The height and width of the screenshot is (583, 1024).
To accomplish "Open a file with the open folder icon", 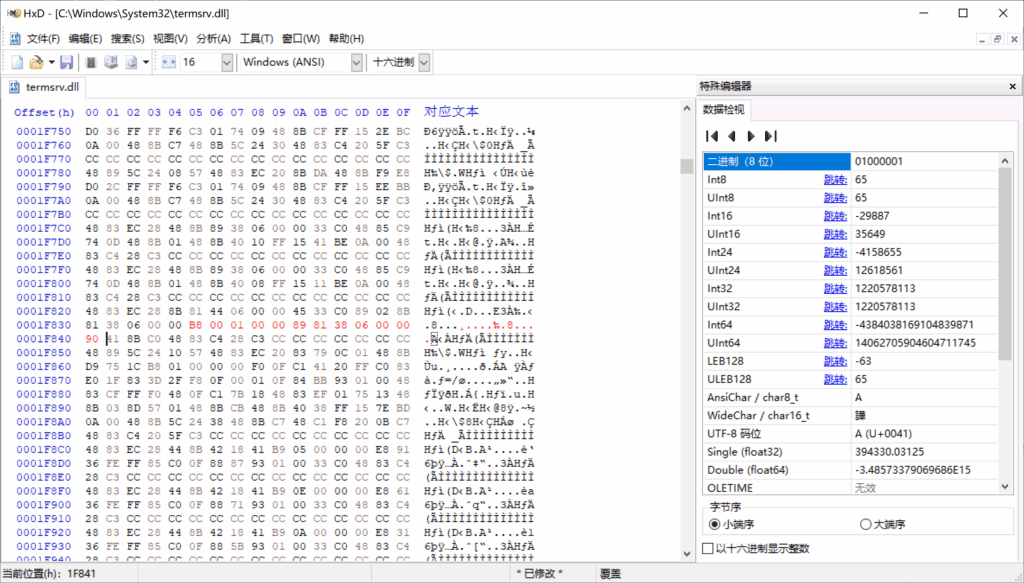I will pyautogui.click(x=36, y=61).
